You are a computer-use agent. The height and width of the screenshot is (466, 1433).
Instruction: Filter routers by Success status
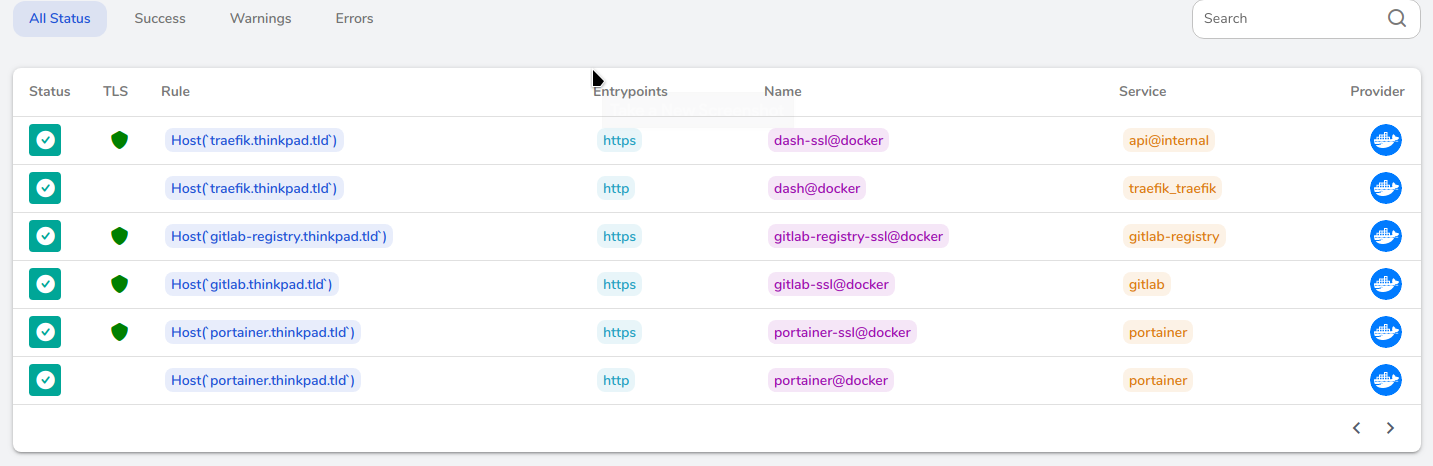pyautogui.click(x=160, y=19)
